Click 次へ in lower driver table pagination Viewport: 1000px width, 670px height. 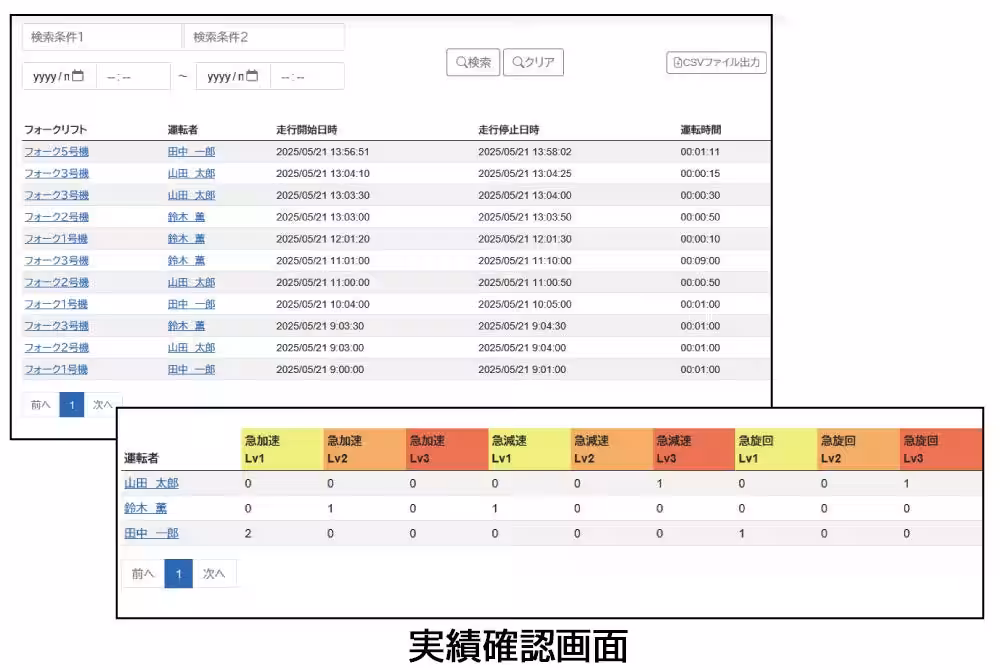click(x=214, y=574)
